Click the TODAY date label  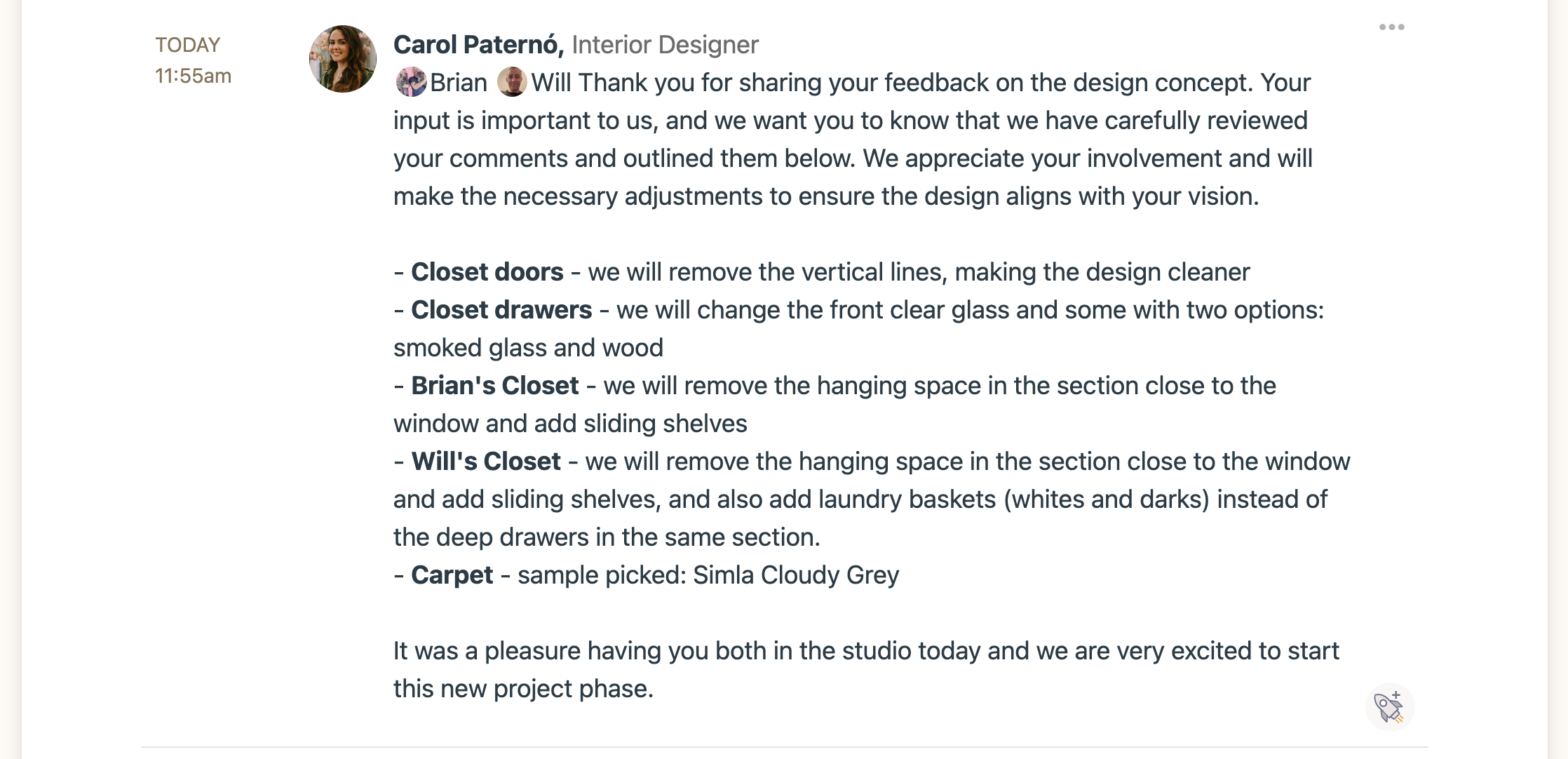[188, 45]
